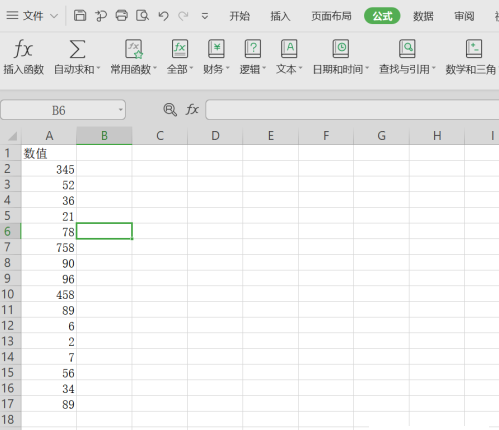The image size is (499, 430).
Task: Select column F header
Action: [326, 136]
